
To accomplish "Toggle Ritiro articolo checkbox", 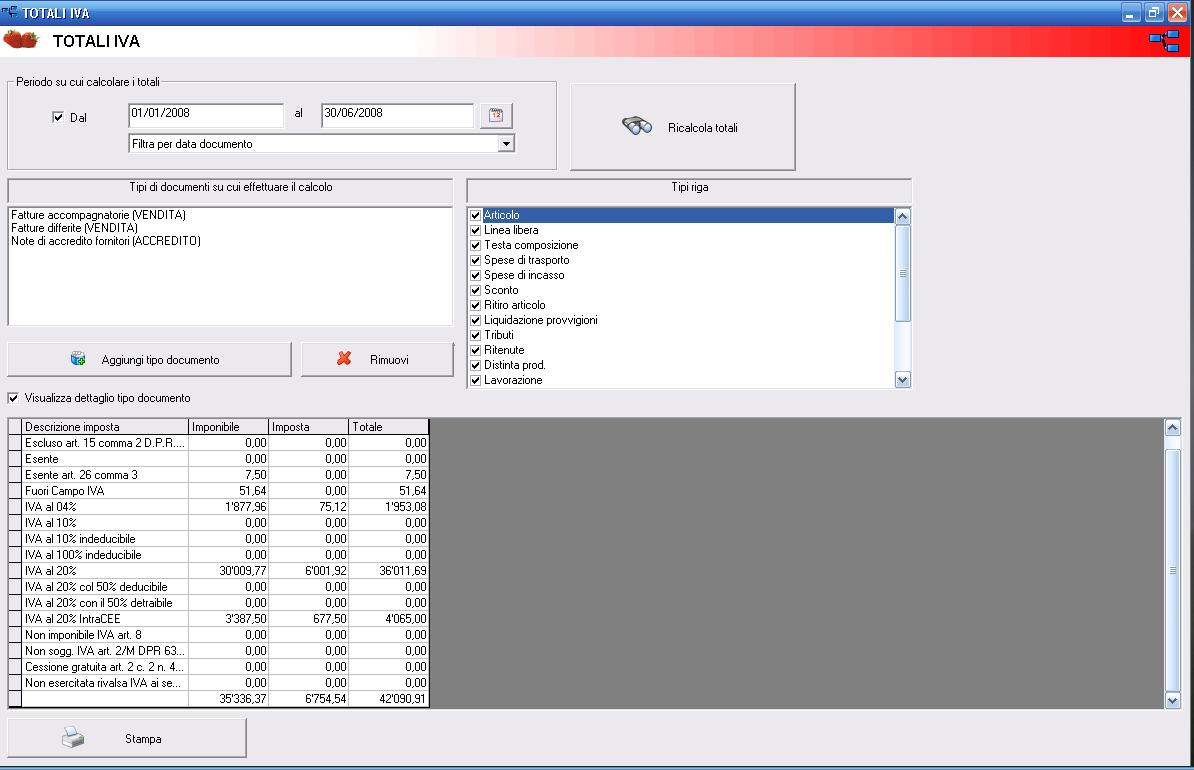I will (x=475, y=305).
